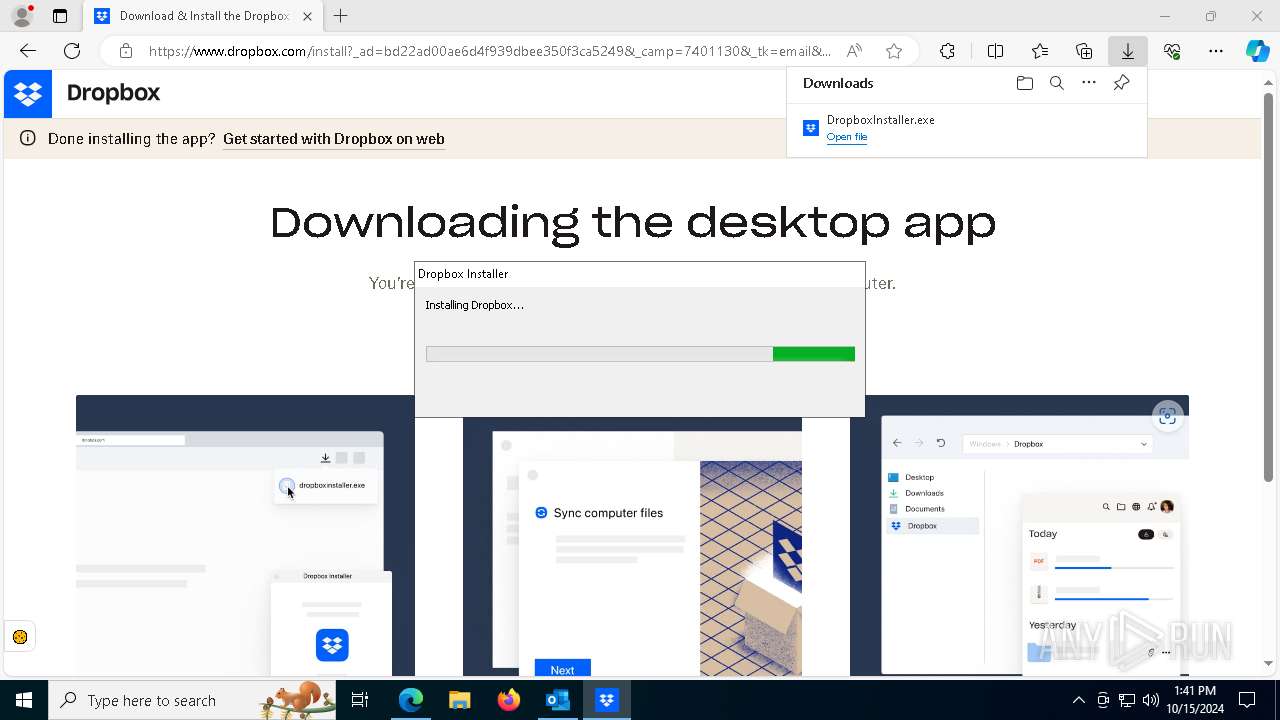Viewport: 1280px width, 720px height.
Task: Open Browser essentials icon
Action: pos(1172,51)
